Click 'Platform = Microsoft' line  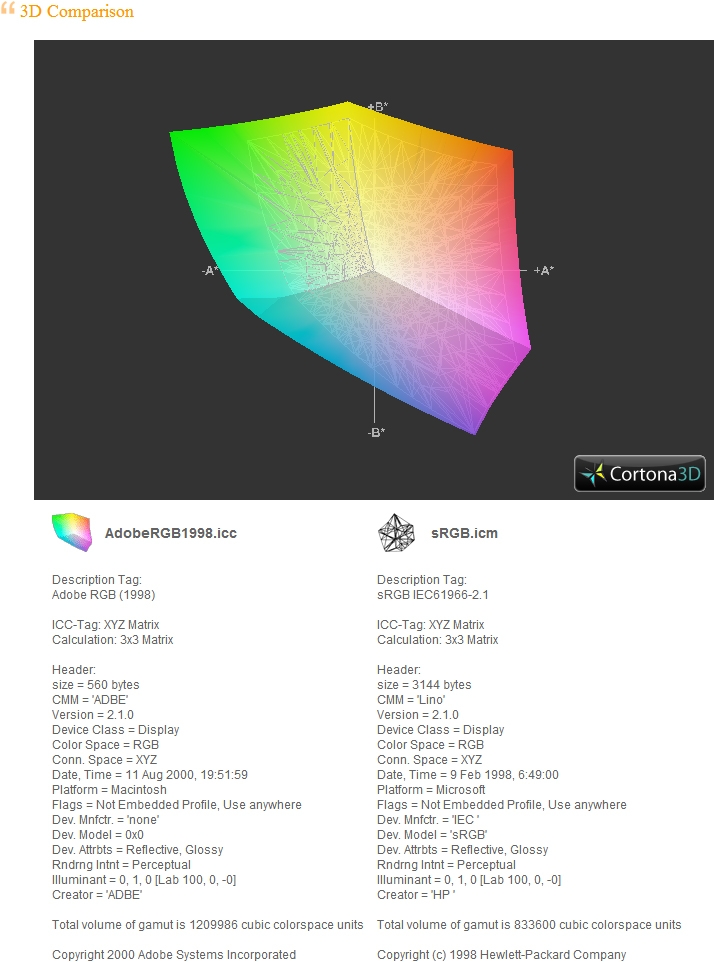point(431,790)
